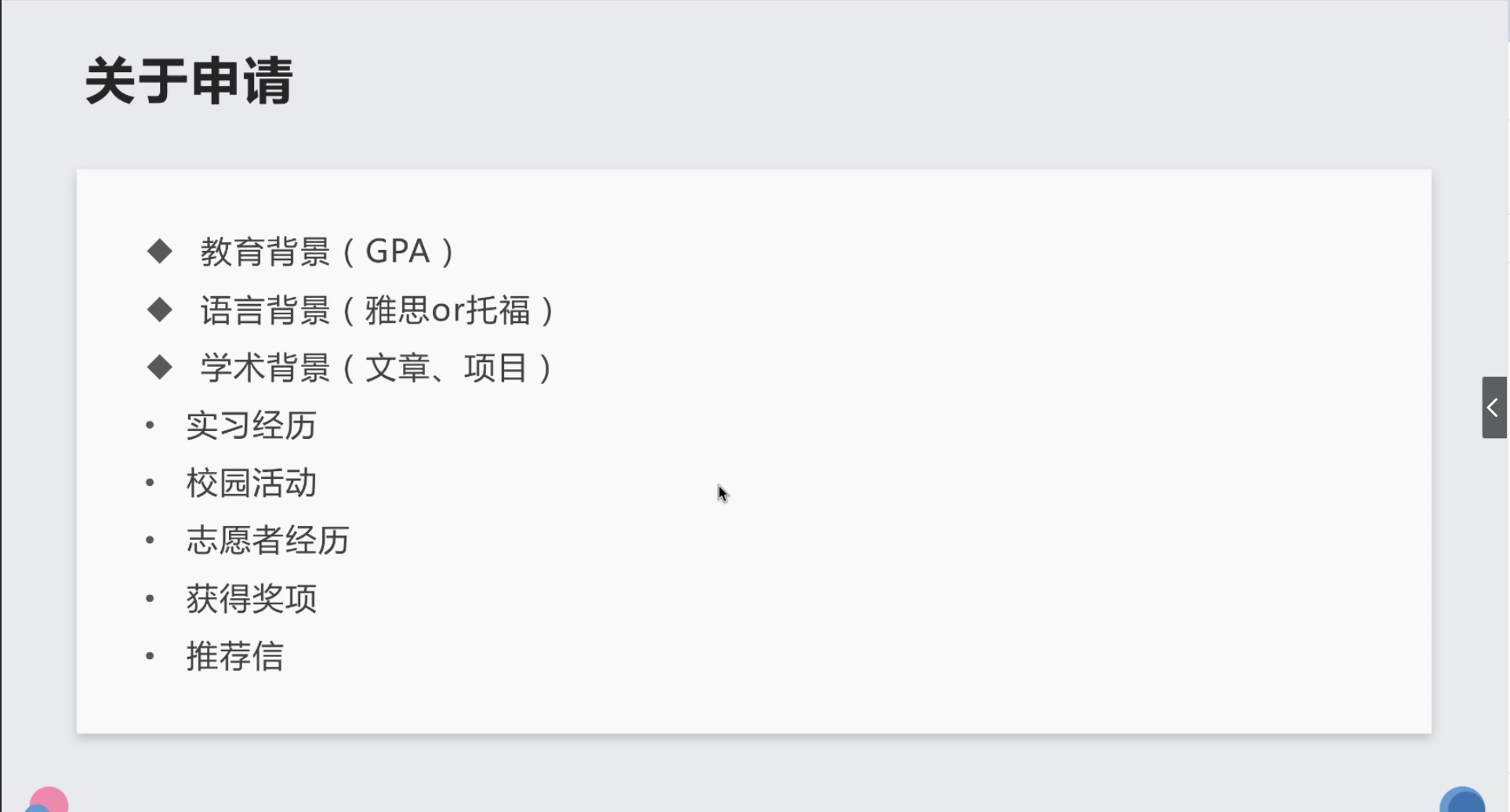Click the 校园活动 list item
The image size is (1510, 812).
click(x=251, y=483)
